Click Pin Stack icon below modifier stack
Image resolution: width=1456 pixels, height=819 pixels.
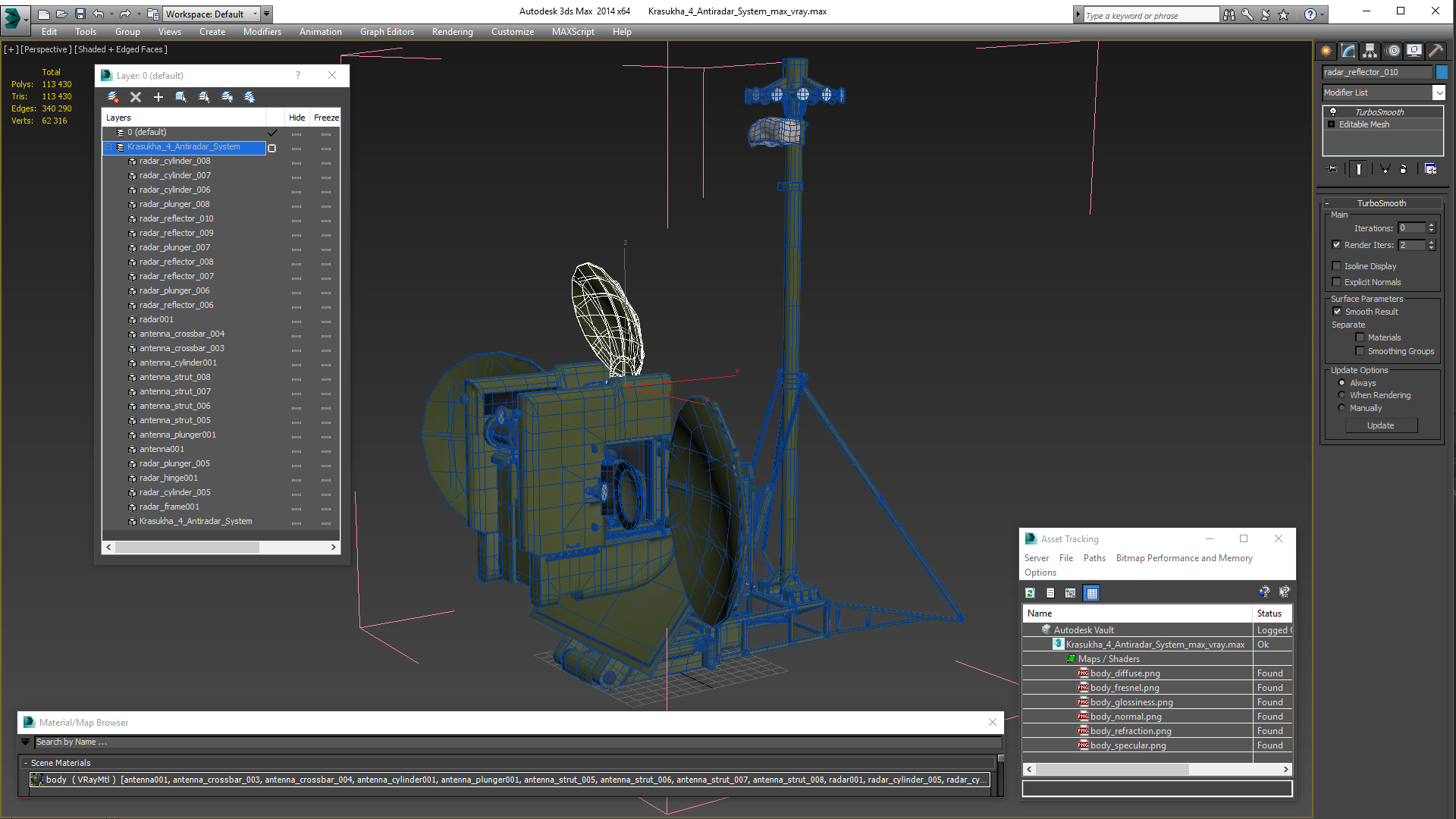pyautogui.click(x=1332, y=169)
